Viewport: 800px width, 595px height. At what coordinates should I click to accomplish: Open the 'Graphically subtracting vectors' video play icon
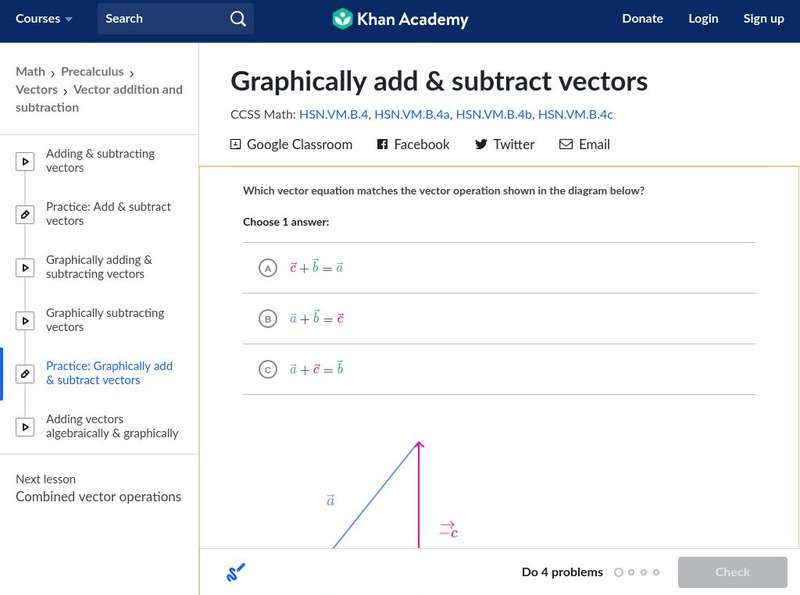(x=25, y=320)
